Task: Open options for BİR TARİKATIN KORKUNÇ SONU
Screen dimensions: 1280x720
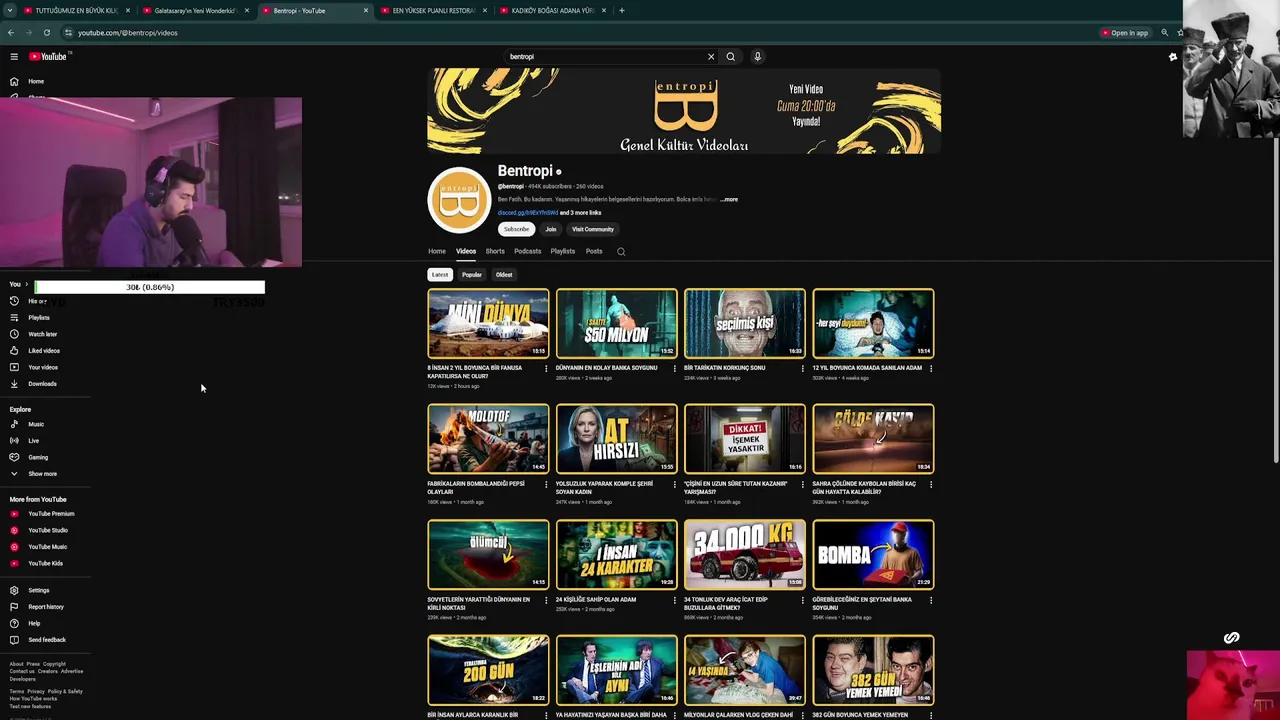Action: point(802,369)
